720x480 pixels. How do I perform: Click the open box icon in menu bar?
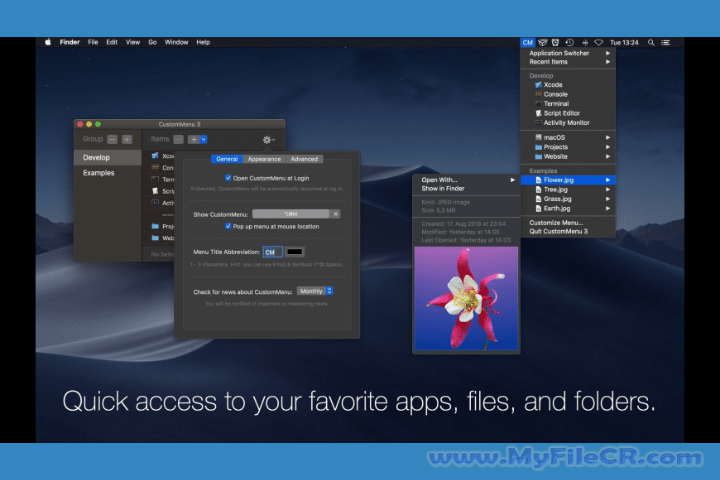543,42
